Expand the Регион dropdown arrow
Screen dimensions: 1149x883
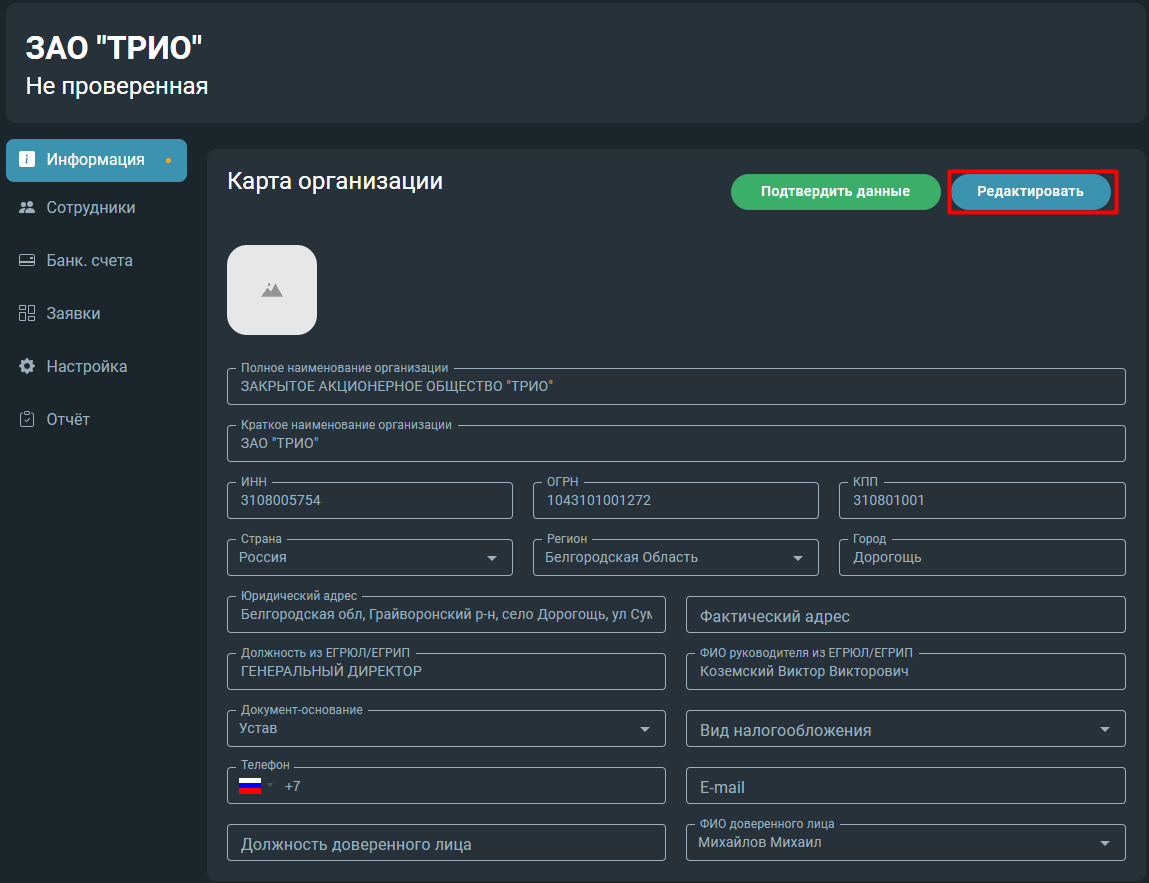click(x=798, y=558)
